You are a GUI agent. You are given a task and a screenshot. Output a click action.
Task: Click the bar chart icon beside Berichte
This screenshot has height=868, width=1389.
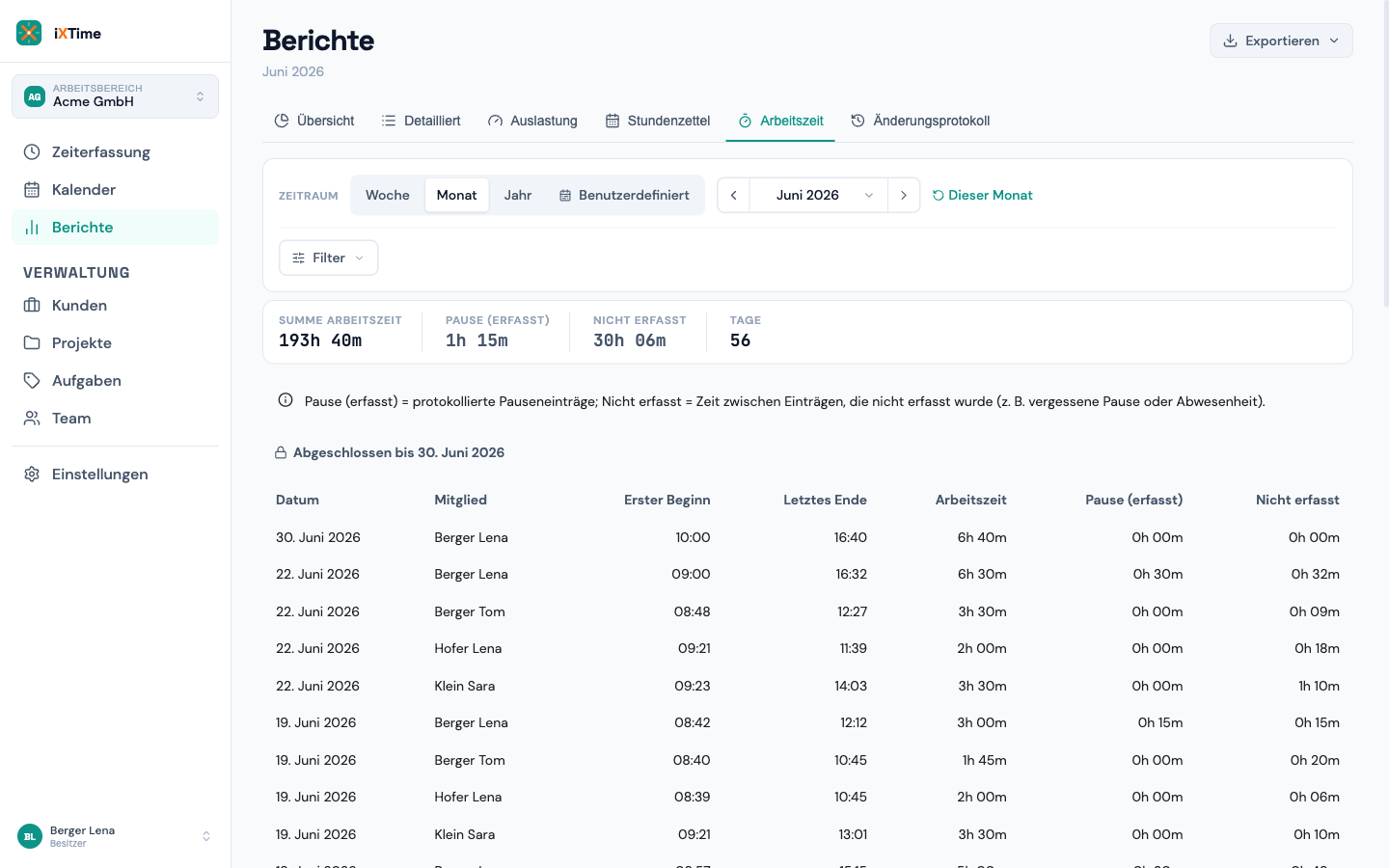tap(32, 228)
